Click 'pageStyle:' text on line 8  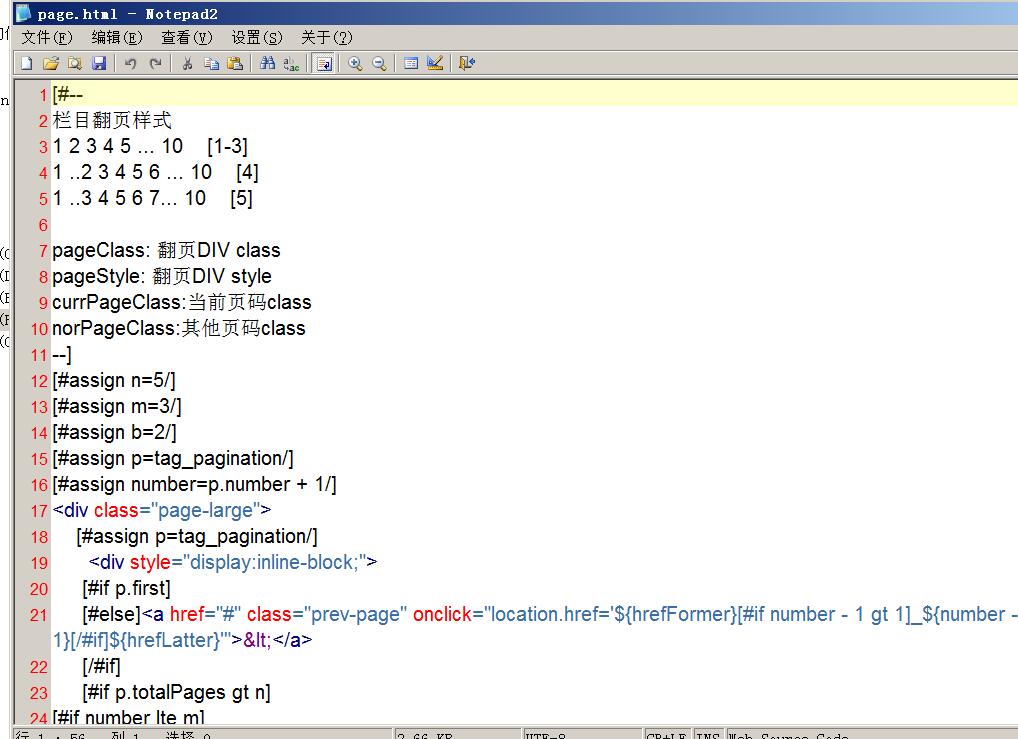tap(99, 277)
